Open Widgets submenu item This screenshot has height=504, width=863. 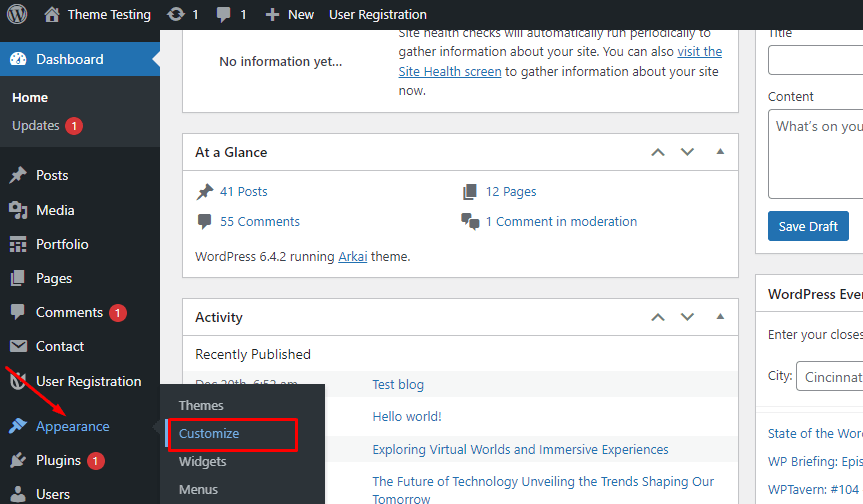coord(202,462)
